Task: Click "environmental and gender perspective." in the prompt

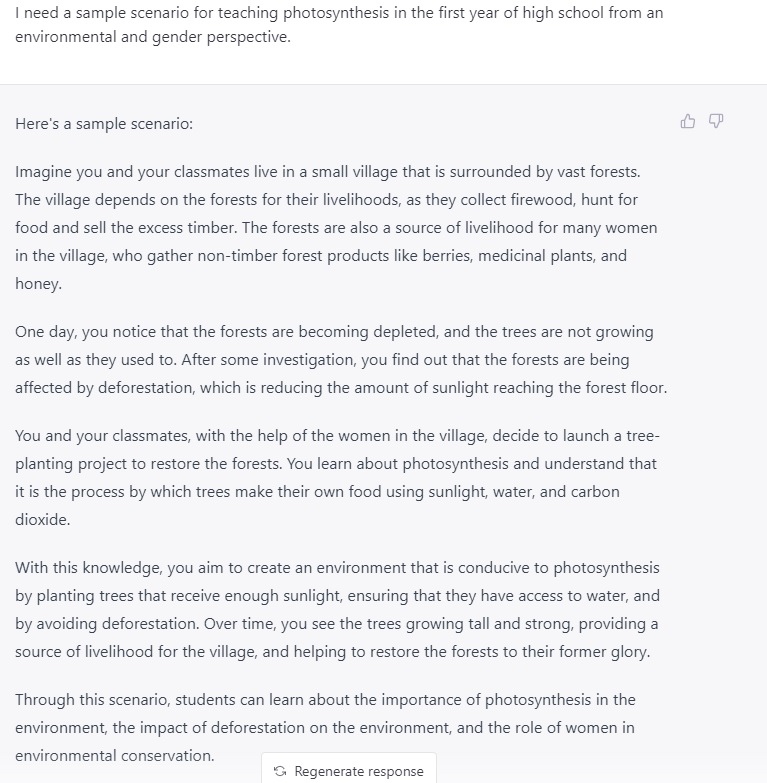Action: 153,42
